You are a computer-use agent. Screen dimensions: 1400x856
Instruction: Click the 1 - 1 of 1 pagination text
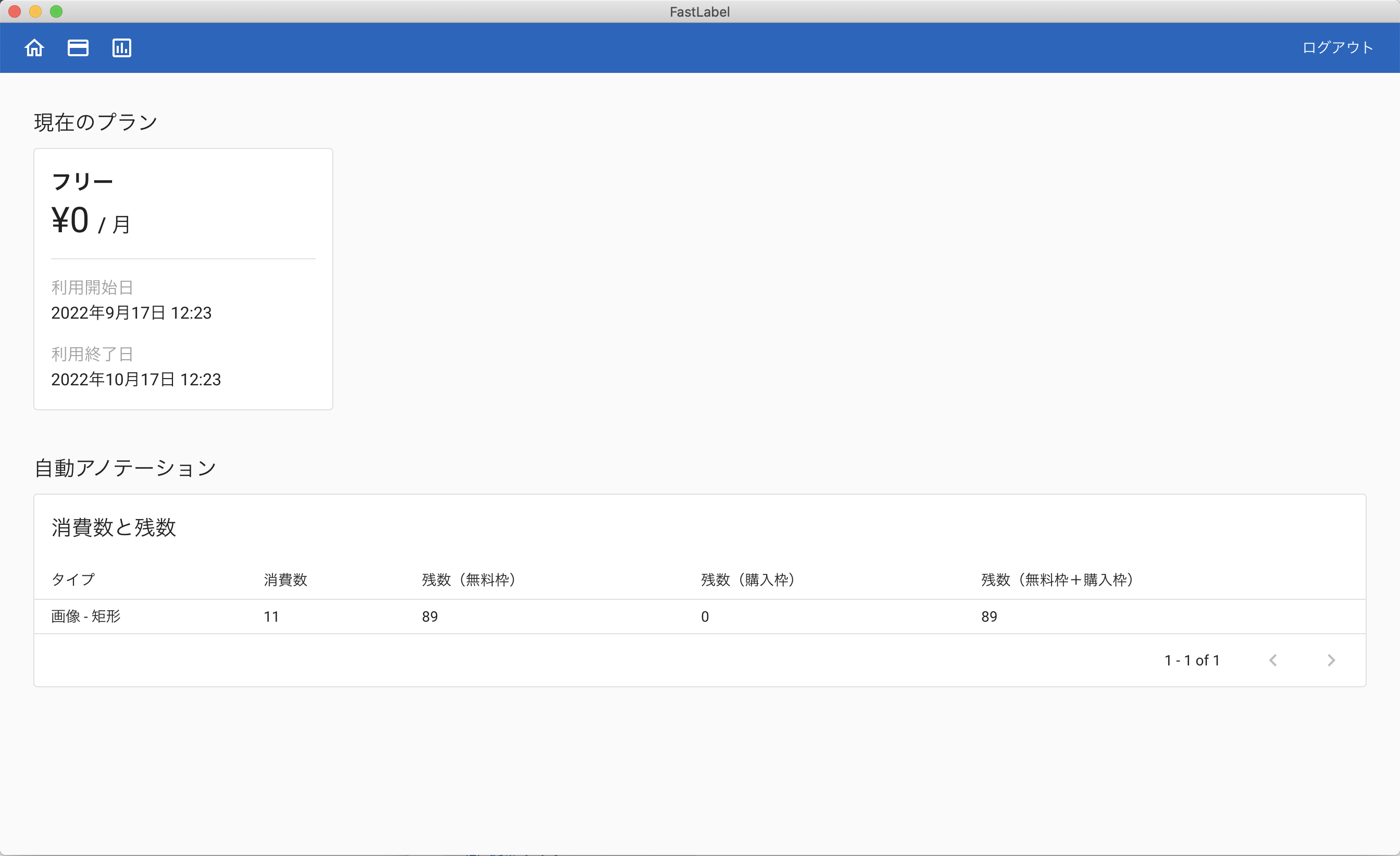click(1192, 660)
